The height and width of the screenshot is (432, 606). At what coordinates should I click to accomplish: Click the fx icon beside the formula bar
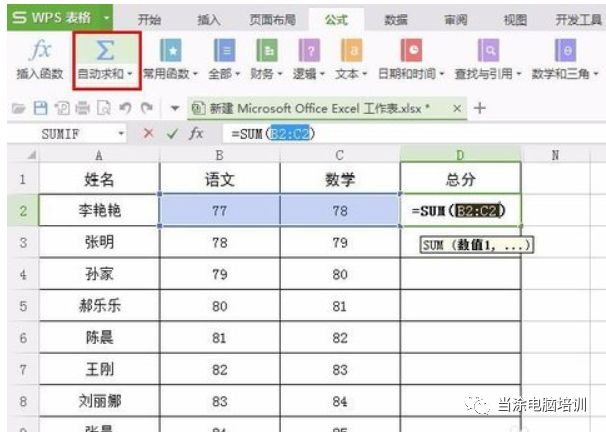(x=196, y=134)
